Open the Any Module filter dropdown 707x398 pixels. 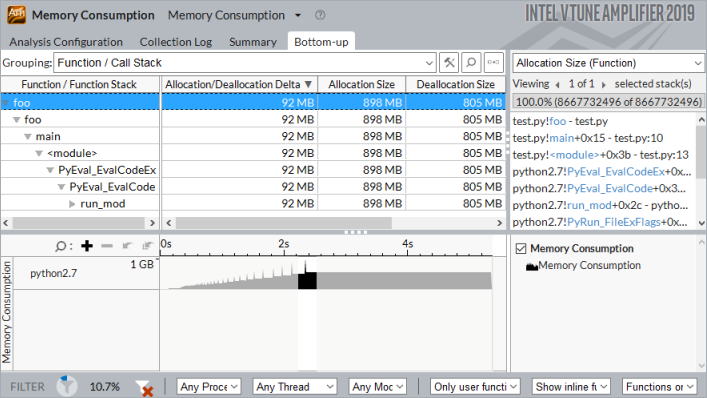(x=378, y=387)
